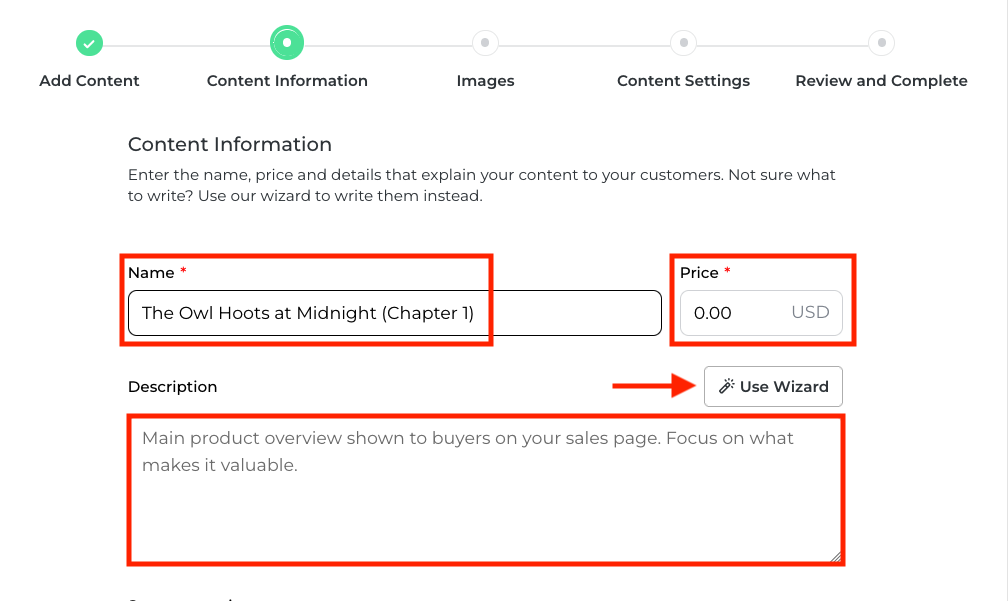Click the Review and Complete step circle
Viewport: 1008px width, 601px height.
point(881,44)
